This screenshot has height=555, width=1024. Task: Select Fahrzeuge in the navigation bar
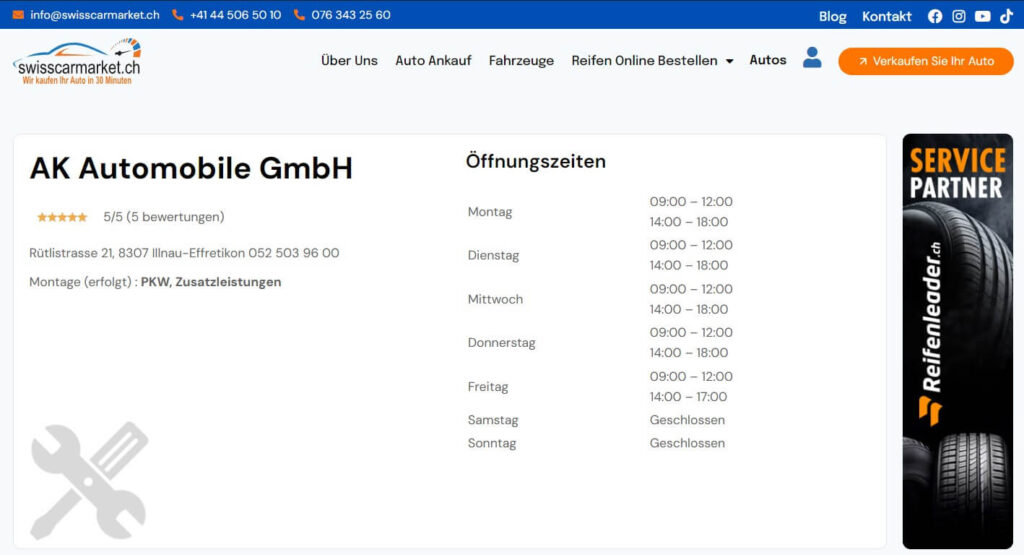[x=521, y=60]
